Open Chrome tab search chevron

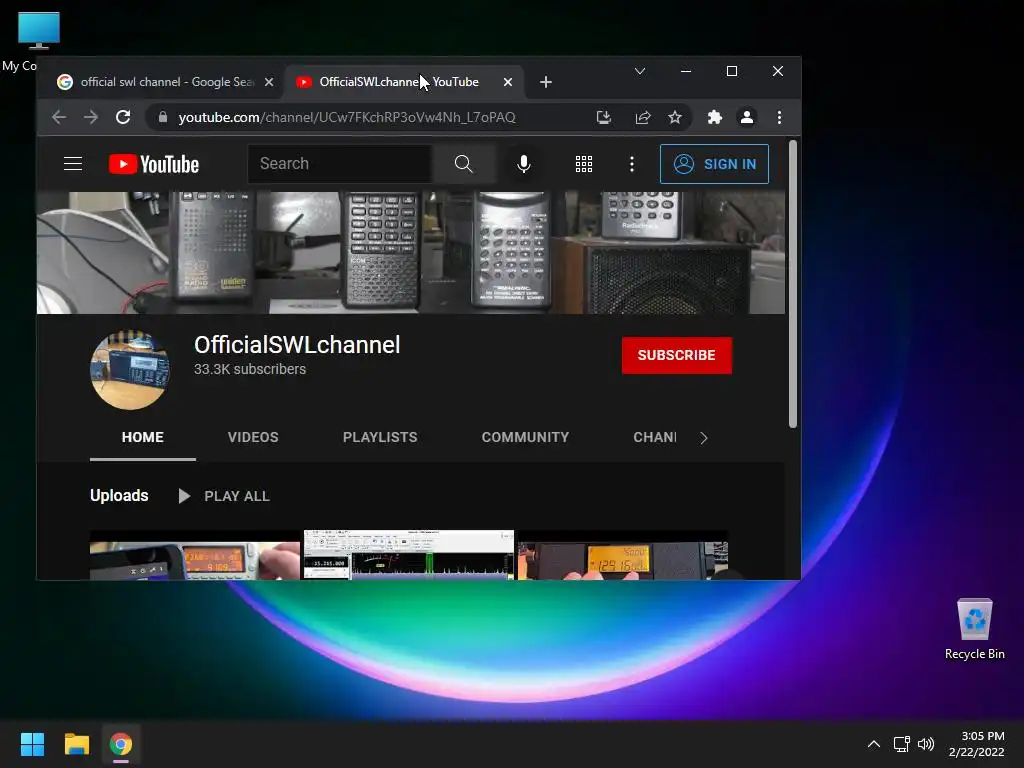[640, 71]
